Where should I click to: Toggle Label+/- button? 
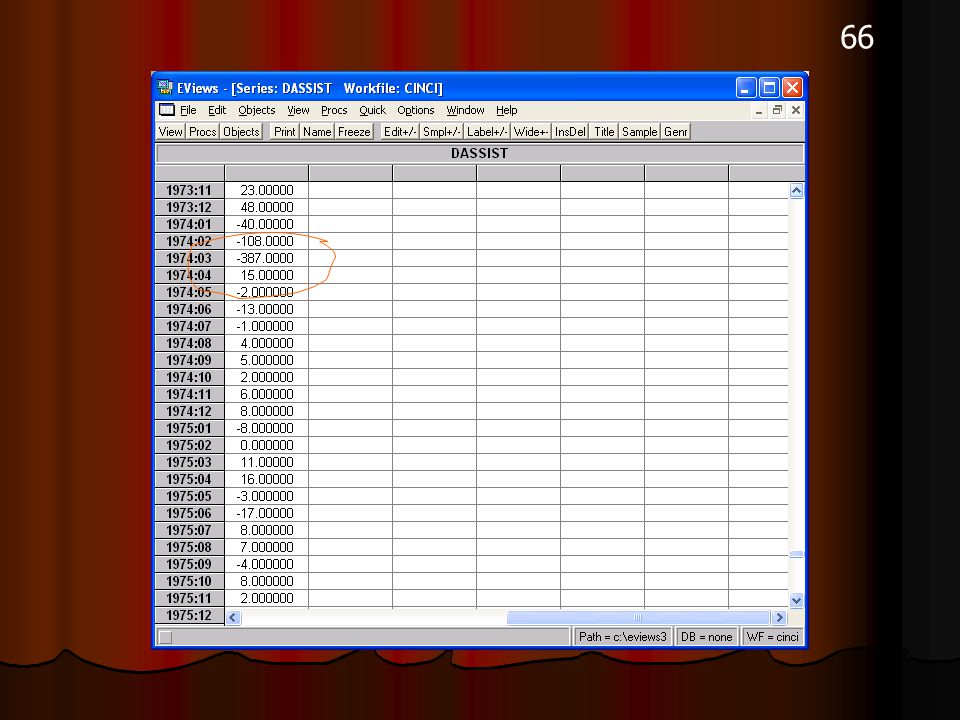pos(487,132)
